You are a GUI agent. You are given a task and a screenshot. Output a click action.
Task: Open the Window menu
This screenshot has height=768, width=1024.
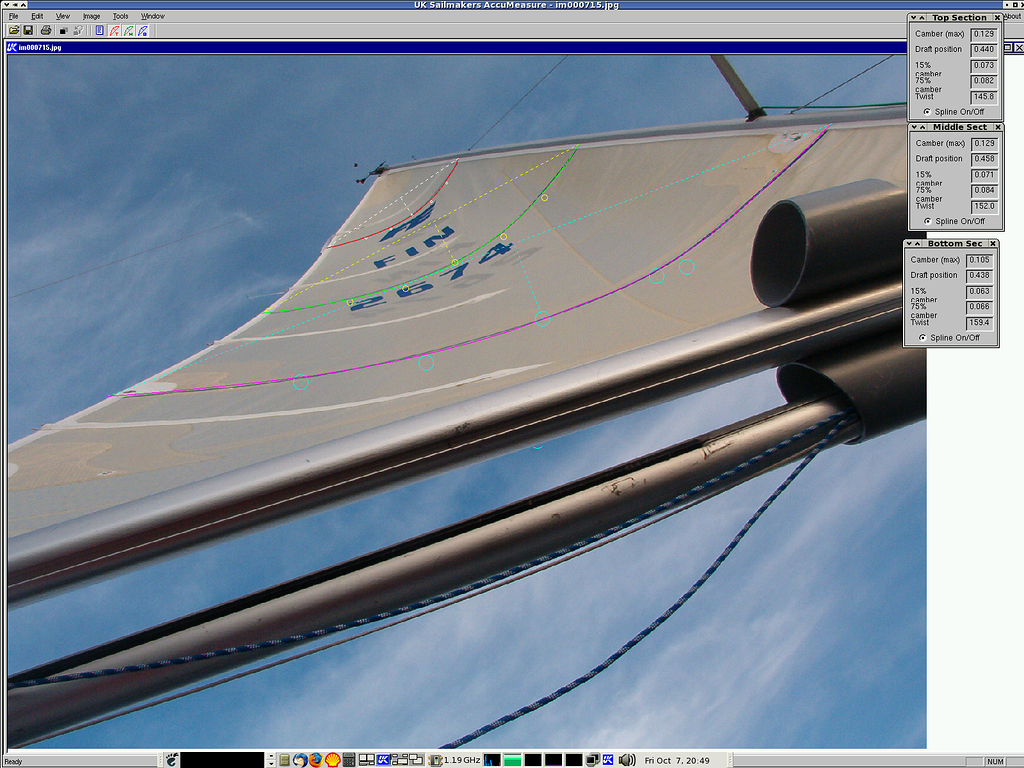tap(153, 16)
